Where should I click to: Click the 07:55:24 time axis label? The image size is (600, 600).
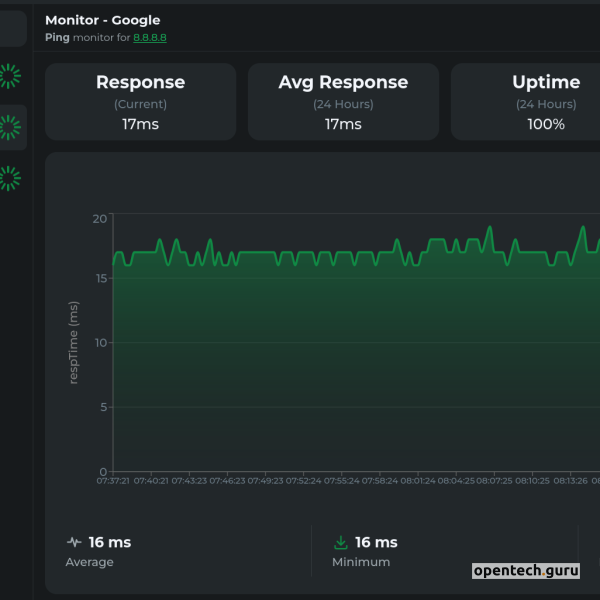(342, 481)
